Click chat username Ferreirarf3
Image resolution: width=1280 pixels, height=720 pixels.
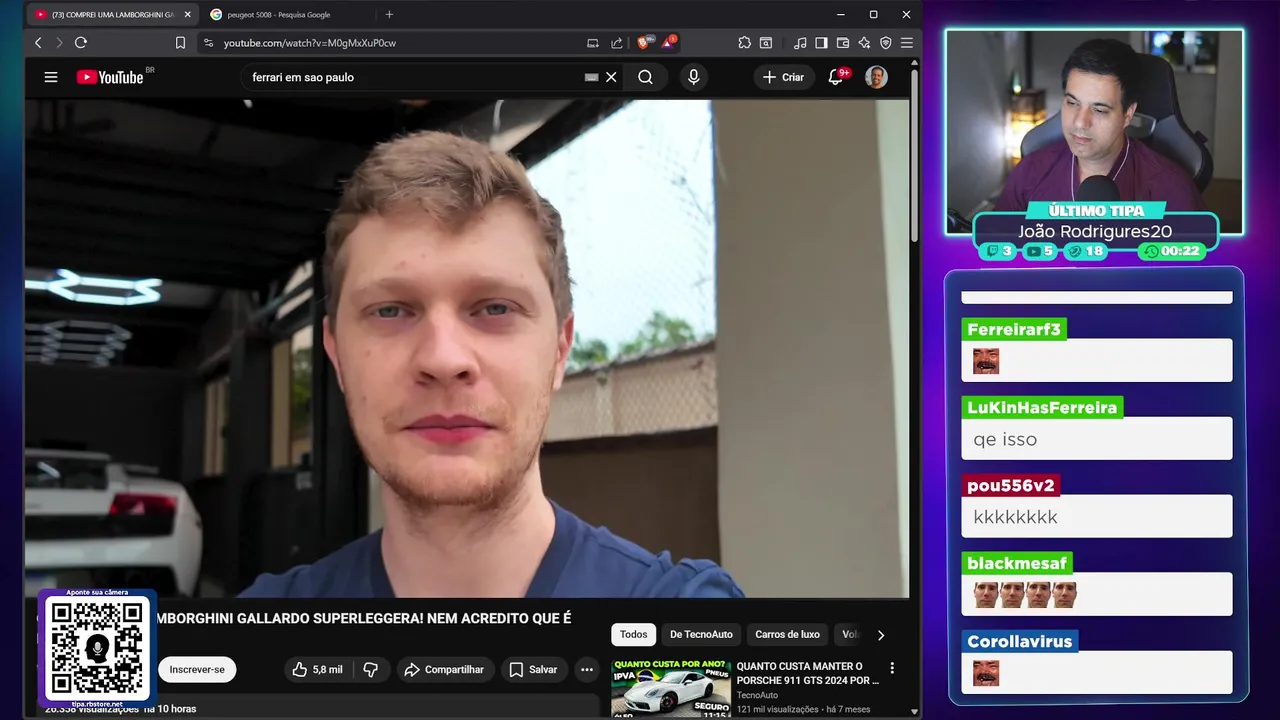[1013, 329]
